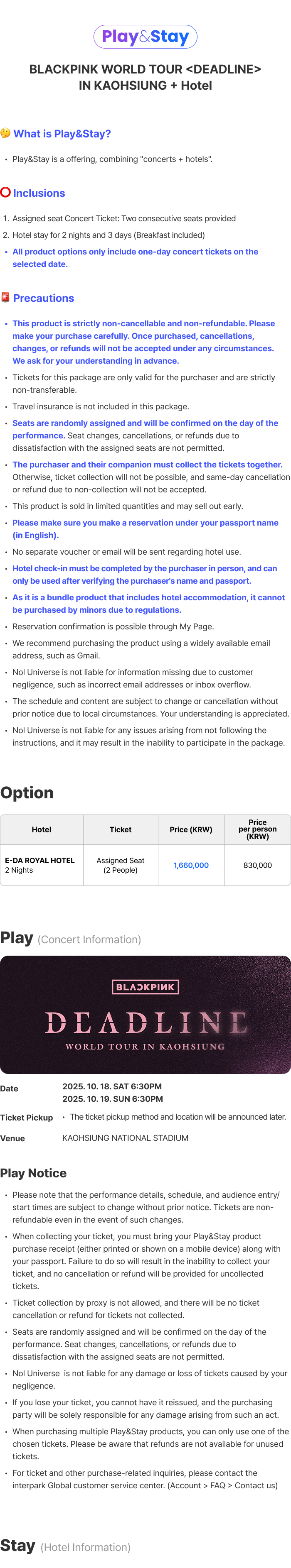Viewport: 291px width, 1568px height.
Task: Click the 2025. 10. 18. SAT concert date
Action: click(112, 1086)
